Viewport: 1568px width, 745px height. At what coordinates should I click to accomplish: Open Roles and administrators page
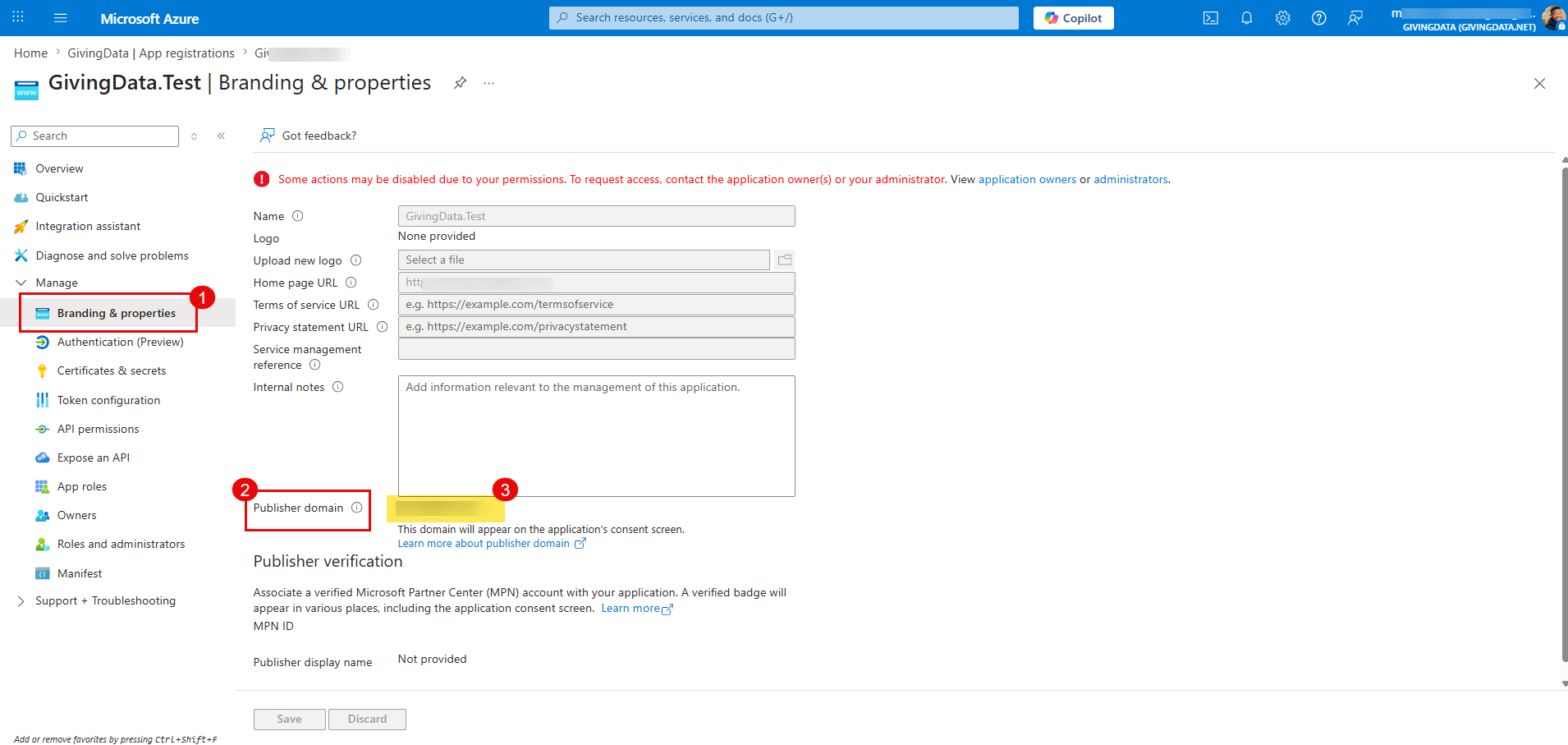click(x=121, y=544)
